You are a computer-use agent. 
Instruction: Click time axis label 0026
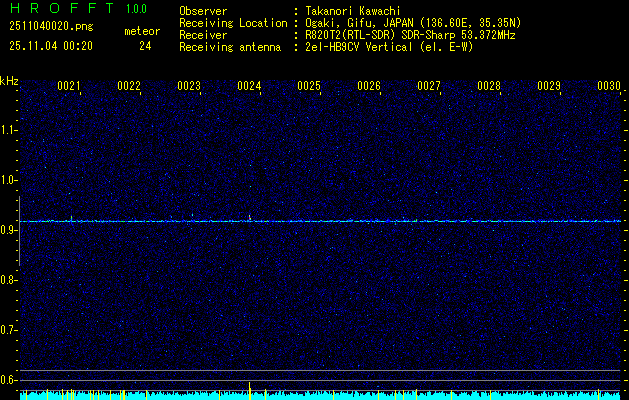click(369, 86)
